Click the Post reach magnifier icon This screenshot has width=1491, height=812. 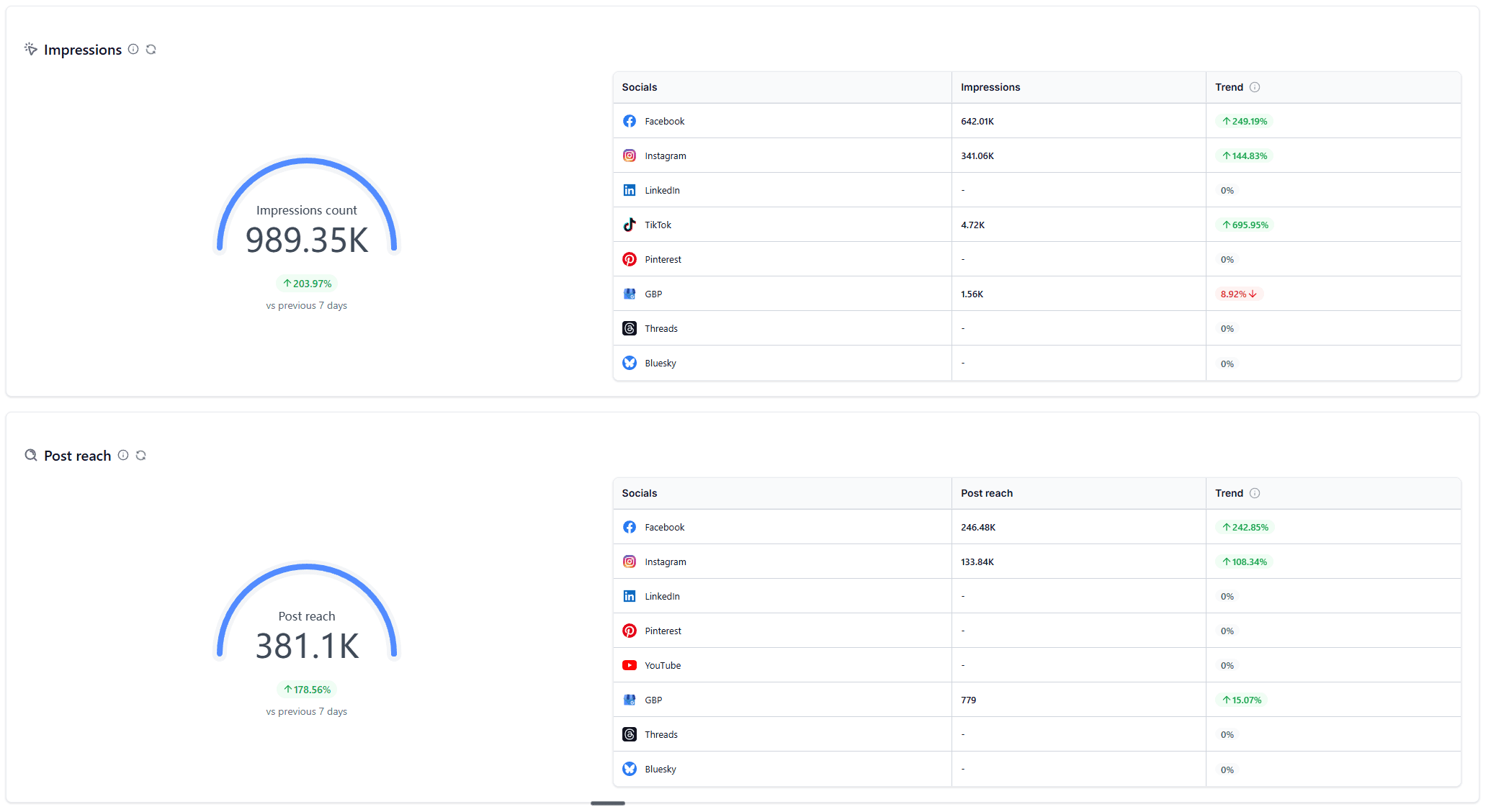(x=31, y=455)
